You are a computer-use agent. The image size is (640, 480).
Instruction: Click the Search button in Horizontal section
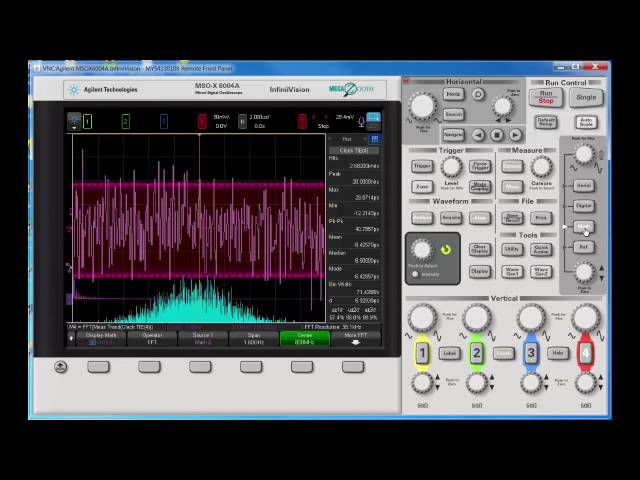(453, 115)
